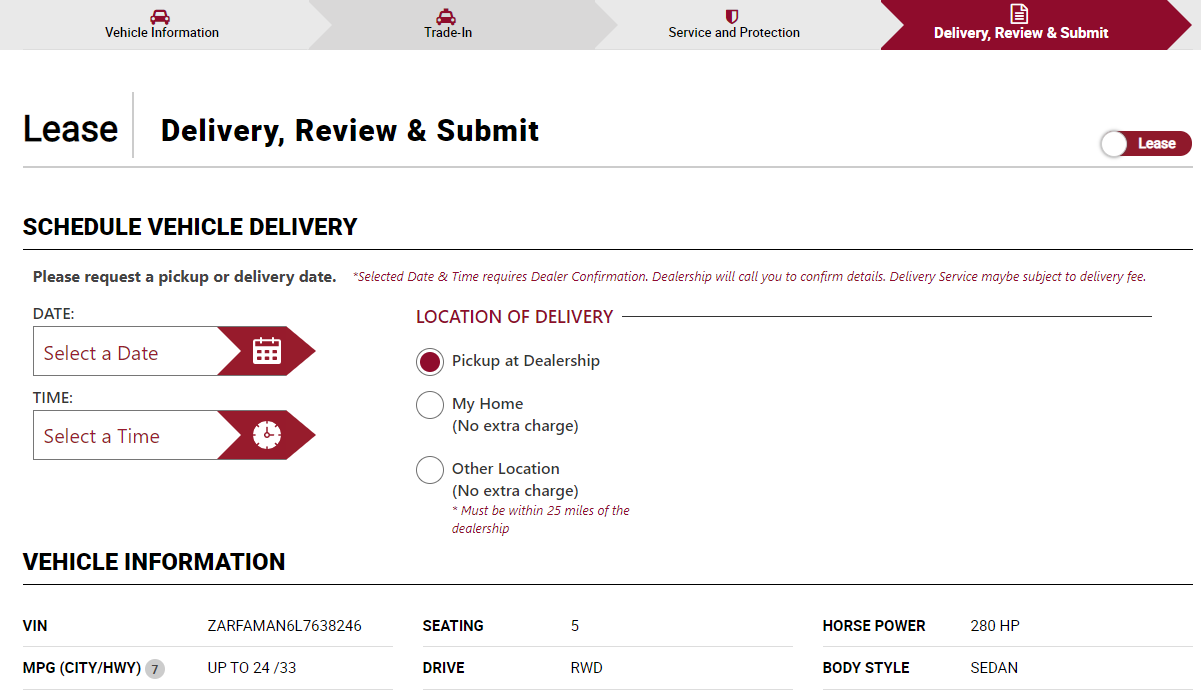Image resolution: width=1201 pixels, height=693 pixels.
Task: Go to the Vehicle Information step tab
Action: 162,33
